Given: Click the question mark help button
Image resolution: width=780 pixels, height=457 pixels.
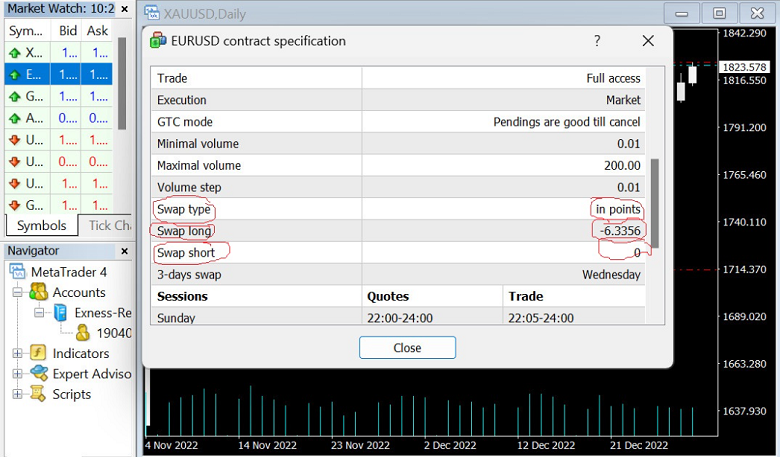Looking at the screenshot, I should click(x=597, y=41).
